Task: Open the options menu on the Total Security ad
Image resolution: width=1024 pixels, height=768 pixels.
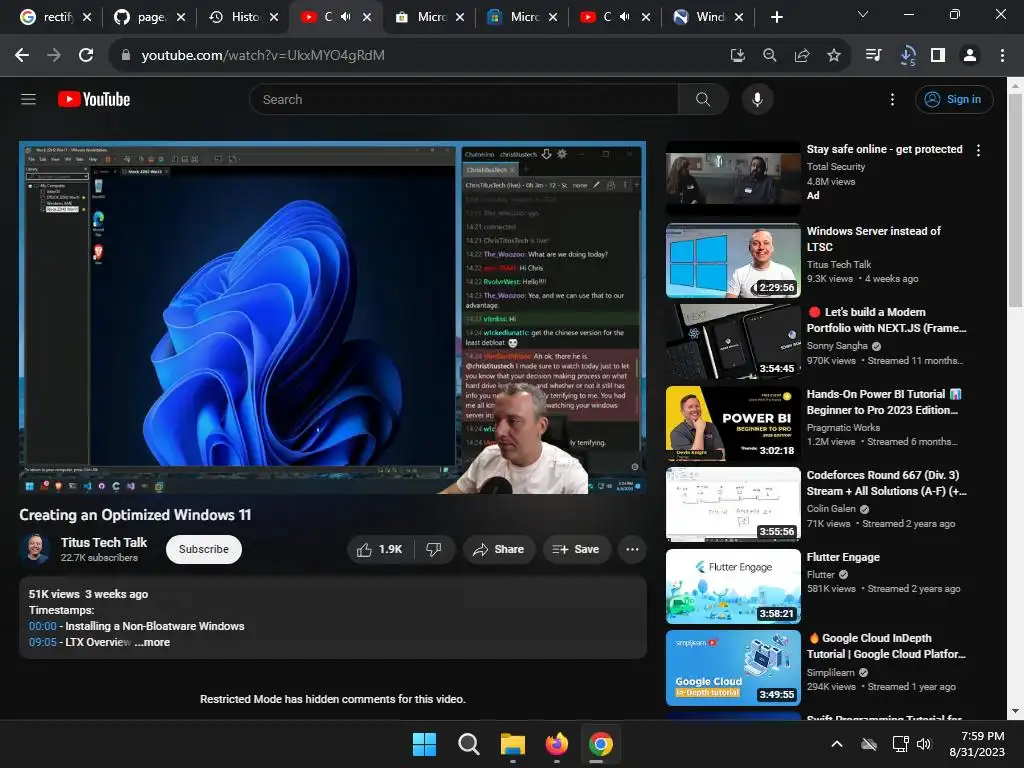Action: pos(978,150)
